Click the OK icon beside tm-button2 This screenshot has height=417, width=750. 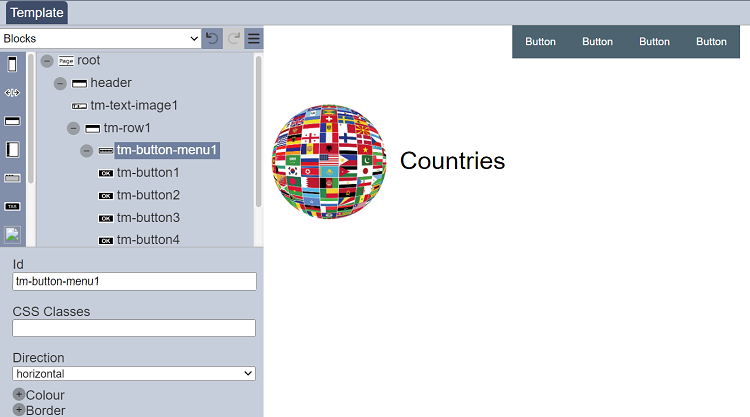pyautogui.click(x=106, y=196)
